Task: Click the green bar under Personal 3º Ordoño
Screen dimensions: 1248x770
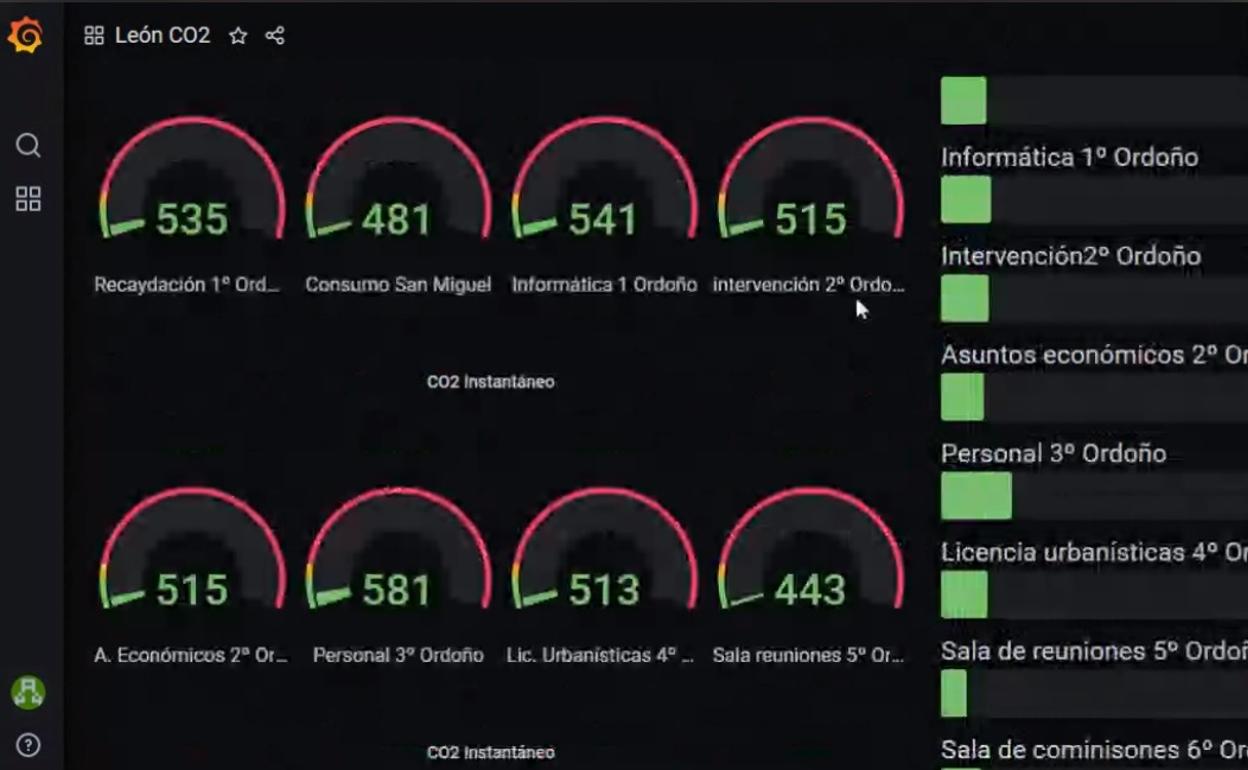Action: click(x=976, y=497)
